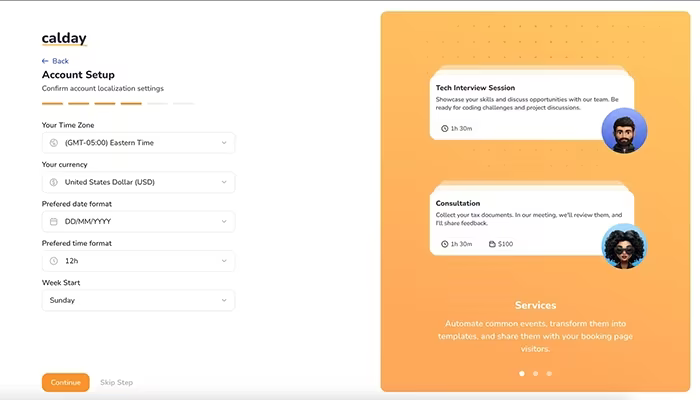
Task: Click the calendar icon in date format field
Action: (x=54, y=221)
